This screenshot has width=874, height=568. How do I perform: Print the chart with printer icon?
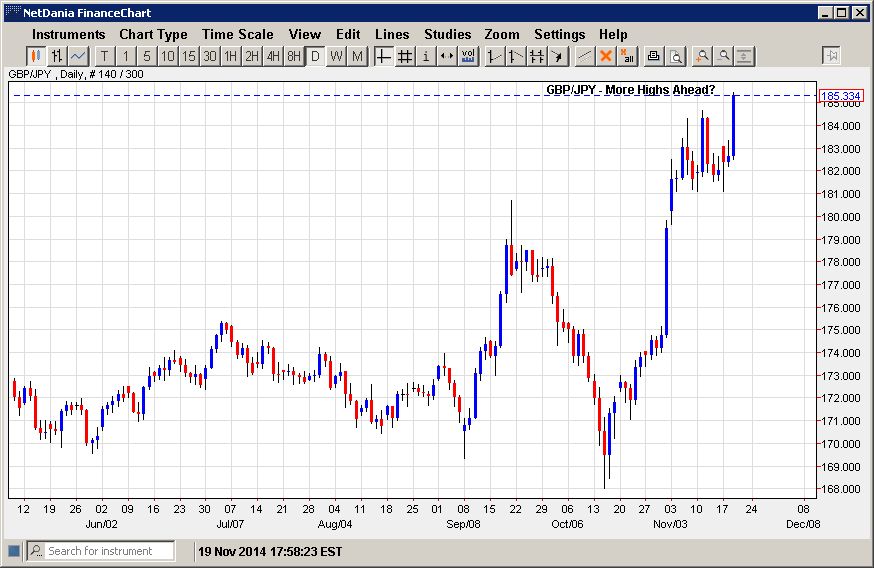click(x=654, y=56)
